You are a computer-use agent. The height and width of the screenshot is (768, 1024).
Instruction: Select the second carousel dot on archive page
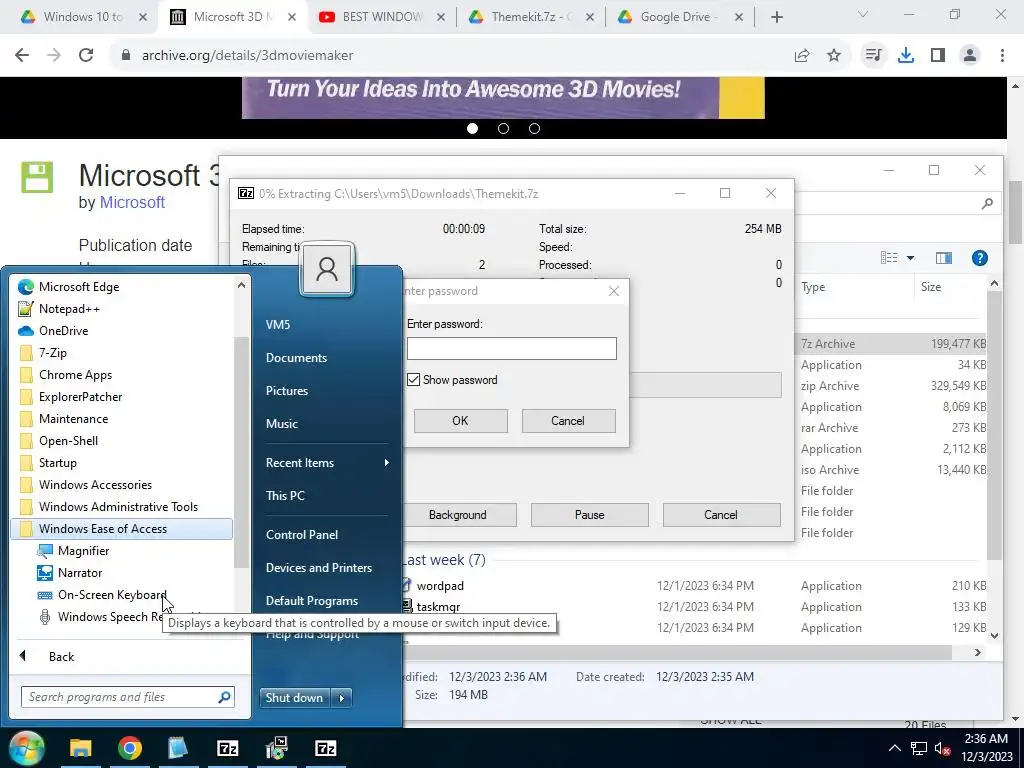(504, 129)
